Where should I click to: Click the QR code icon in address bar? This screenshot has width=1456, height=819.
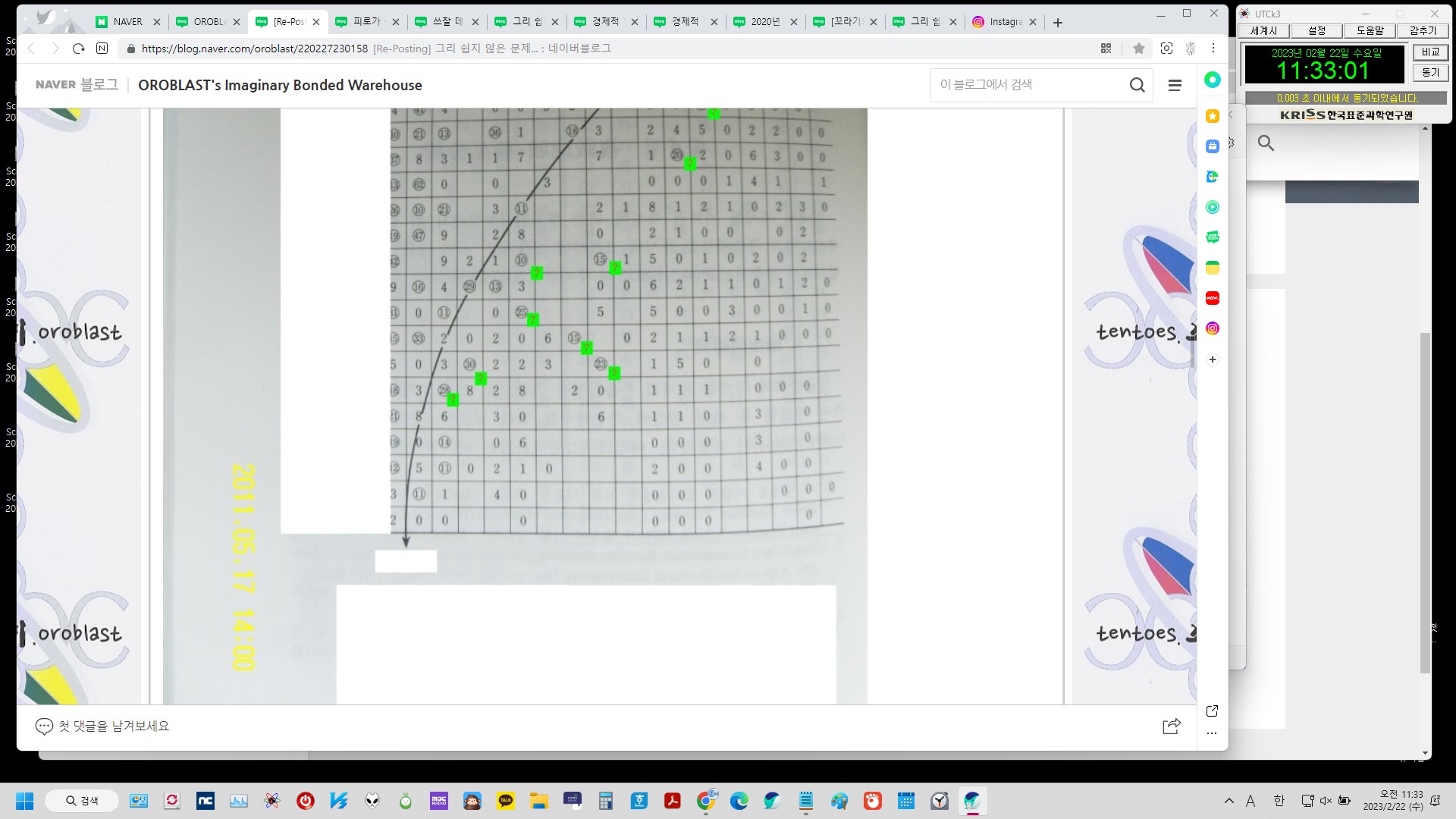click(1106, 49)
